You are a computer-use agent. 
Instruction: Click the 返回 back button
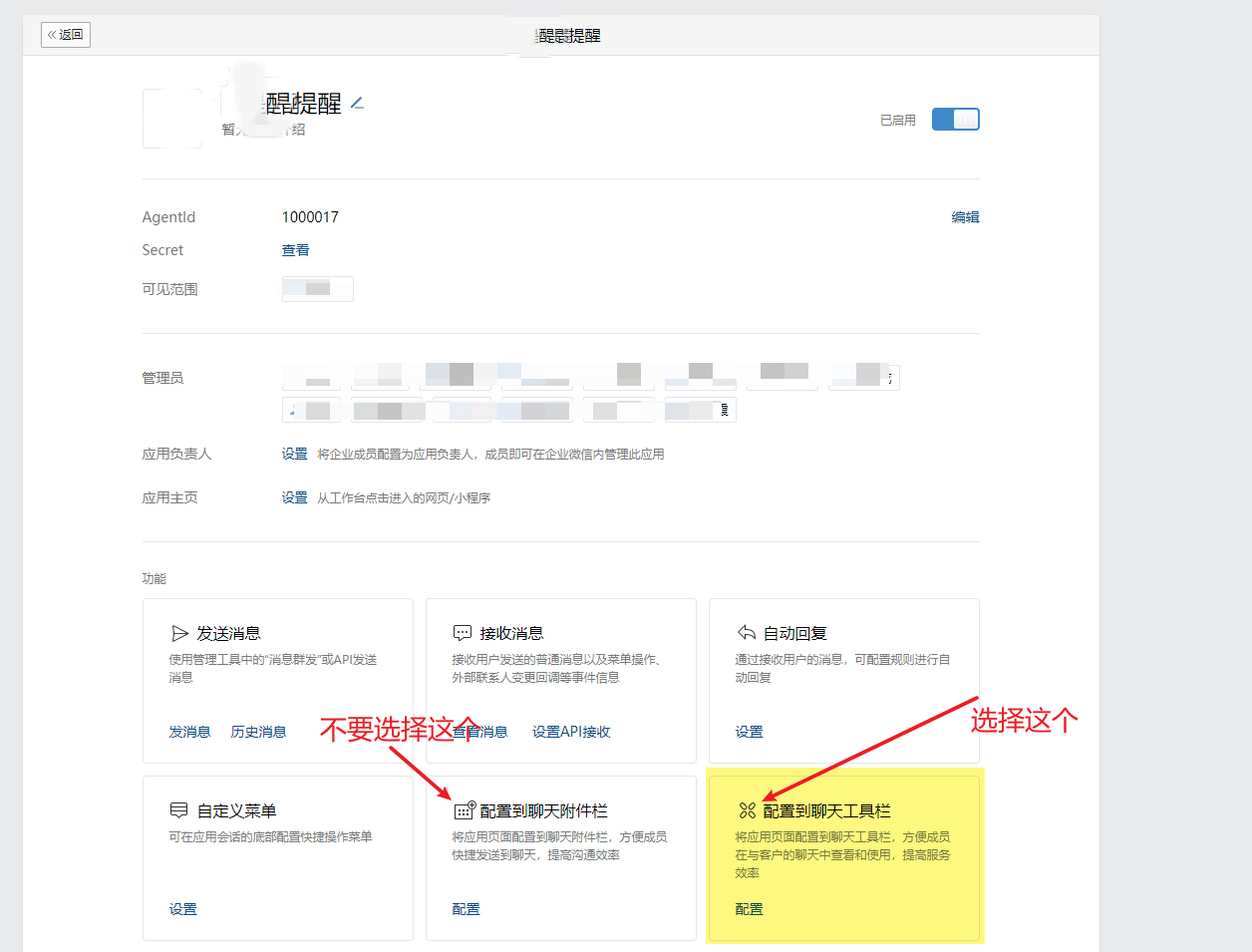[x=66, y=35]
